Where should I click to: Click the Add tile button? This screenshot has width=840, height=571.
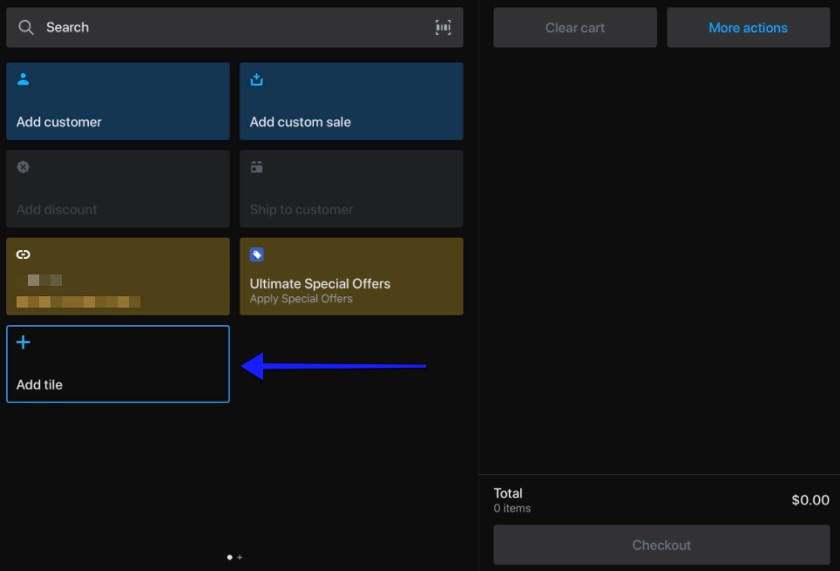coord(118,364)
